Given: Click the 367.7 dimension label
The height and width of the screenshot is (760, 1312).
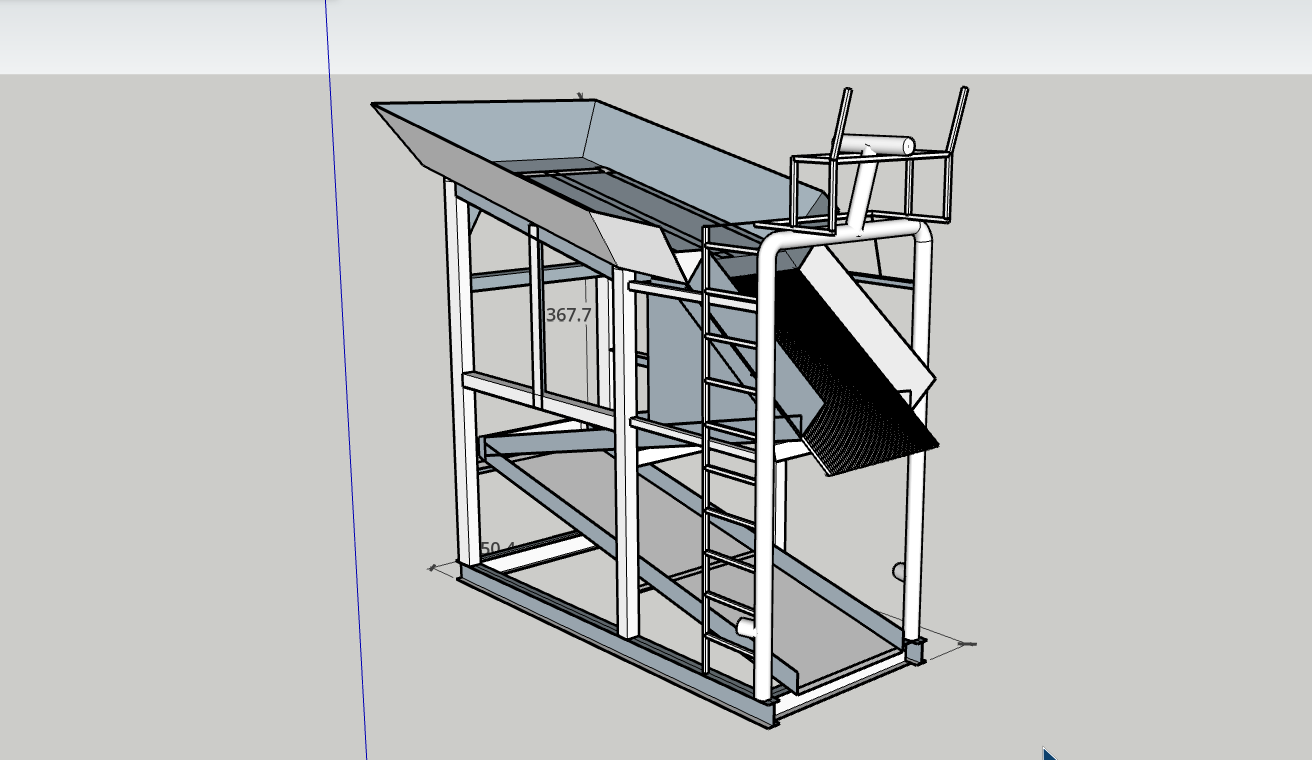Looking at the screenshot, I should tap(569, 315).
